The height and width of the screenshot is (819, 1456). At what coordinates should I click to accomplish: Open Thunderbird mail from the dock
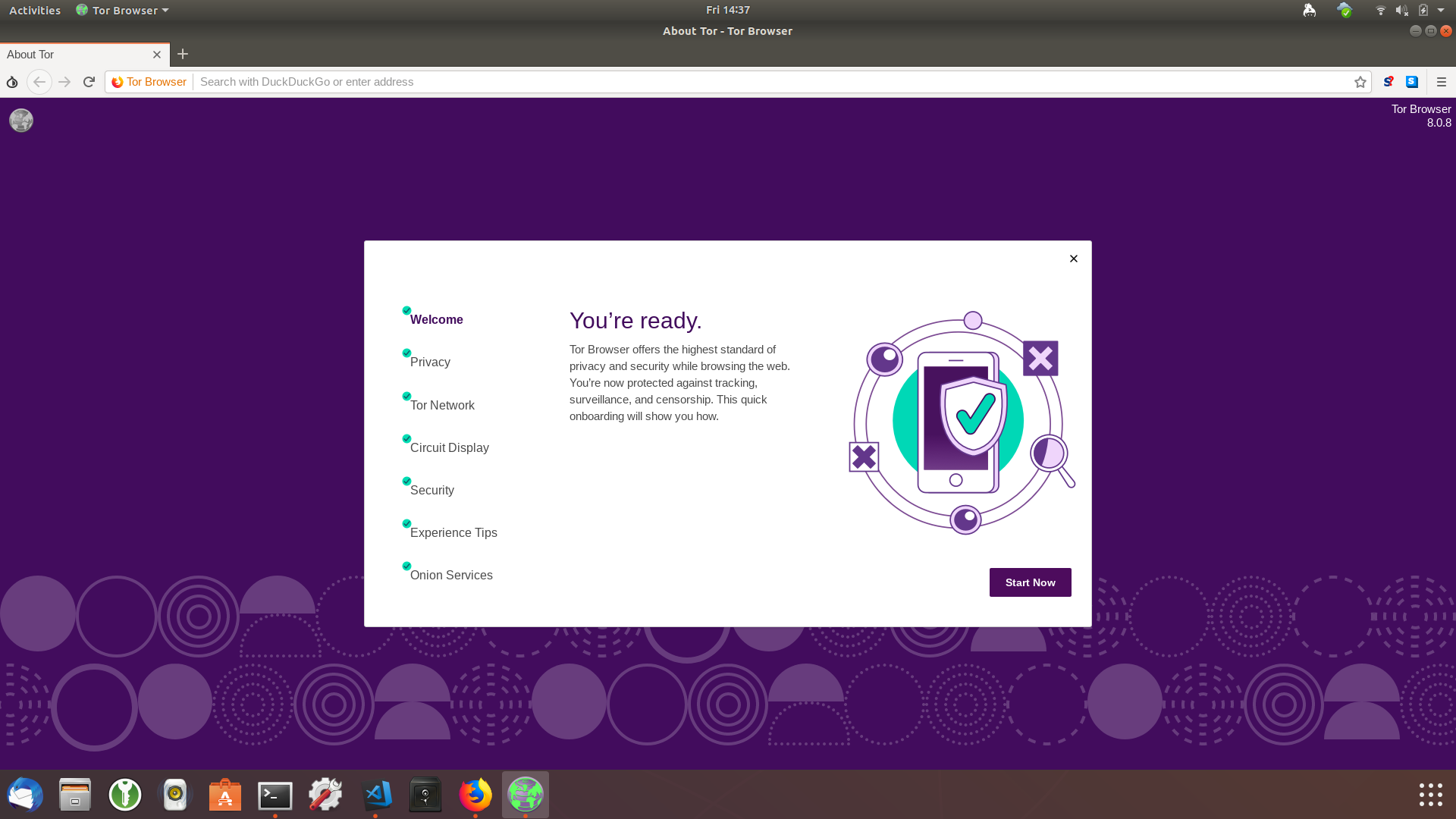25,795
